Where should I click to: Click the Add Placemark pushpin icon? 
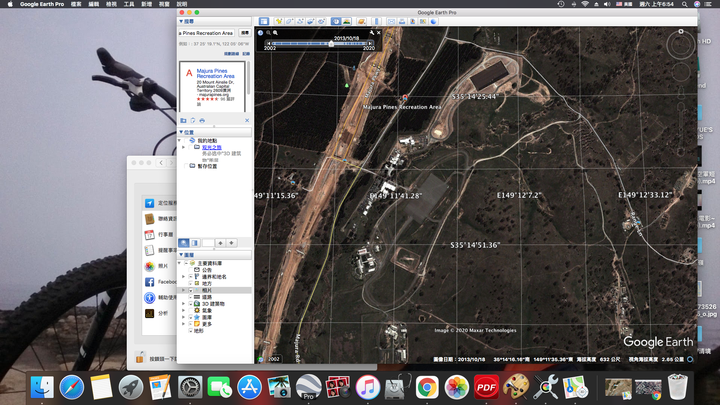tap(279, 21)
